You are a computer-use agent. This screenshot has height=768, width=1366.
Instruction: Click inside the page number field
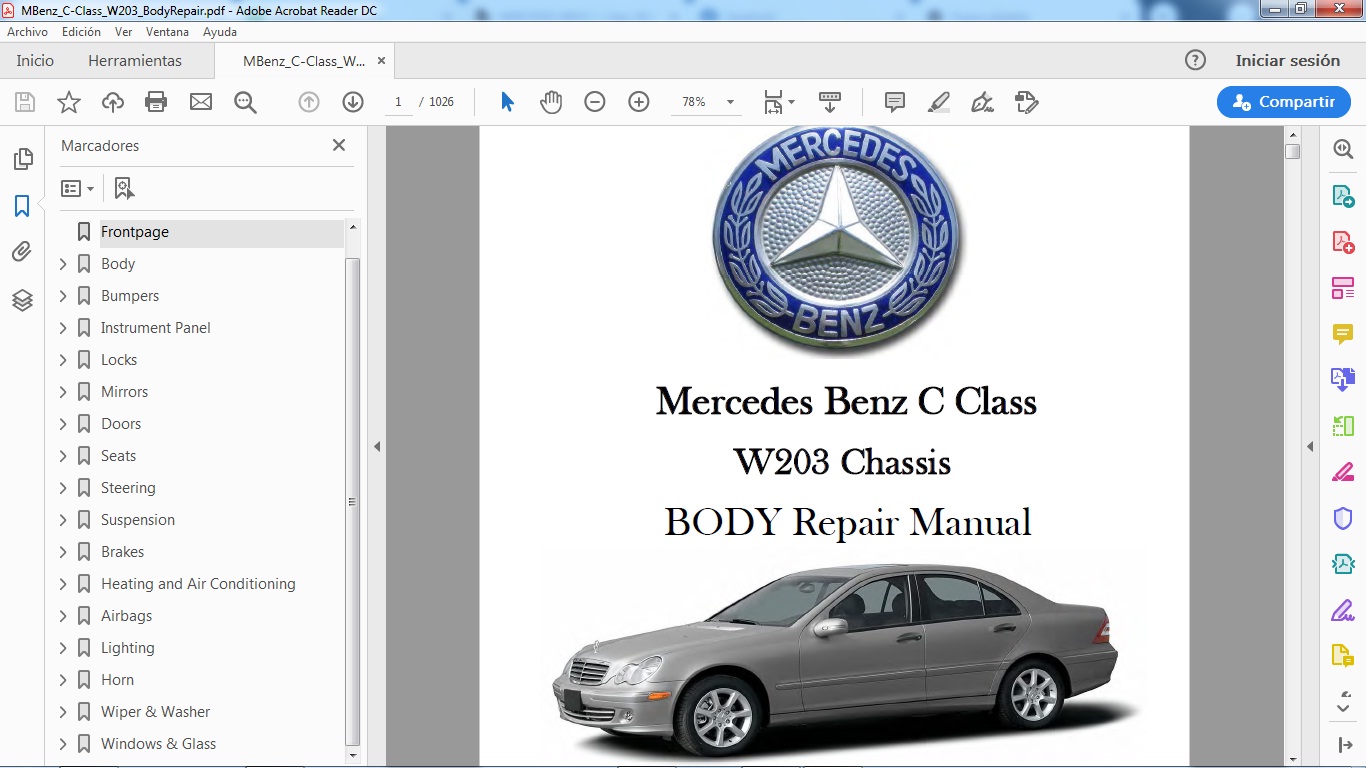point(396,101)
